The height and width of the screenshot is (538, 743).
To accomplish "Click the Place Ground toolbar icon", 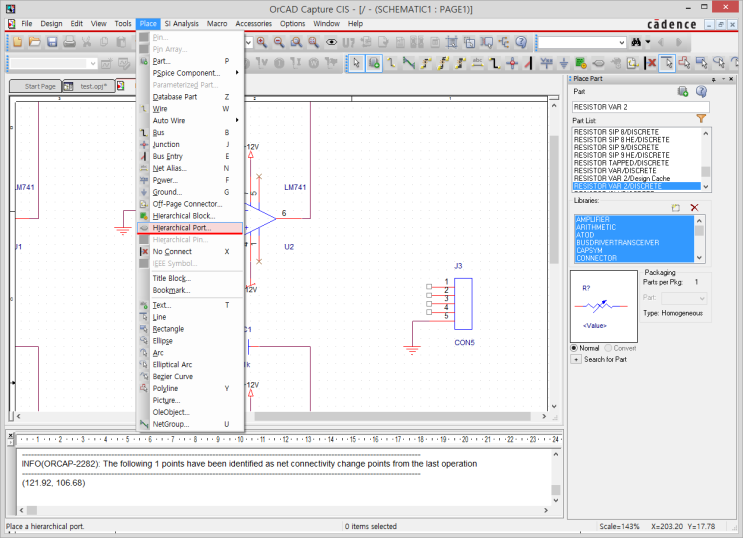I will pyautogui.click(x=564, y=63).
